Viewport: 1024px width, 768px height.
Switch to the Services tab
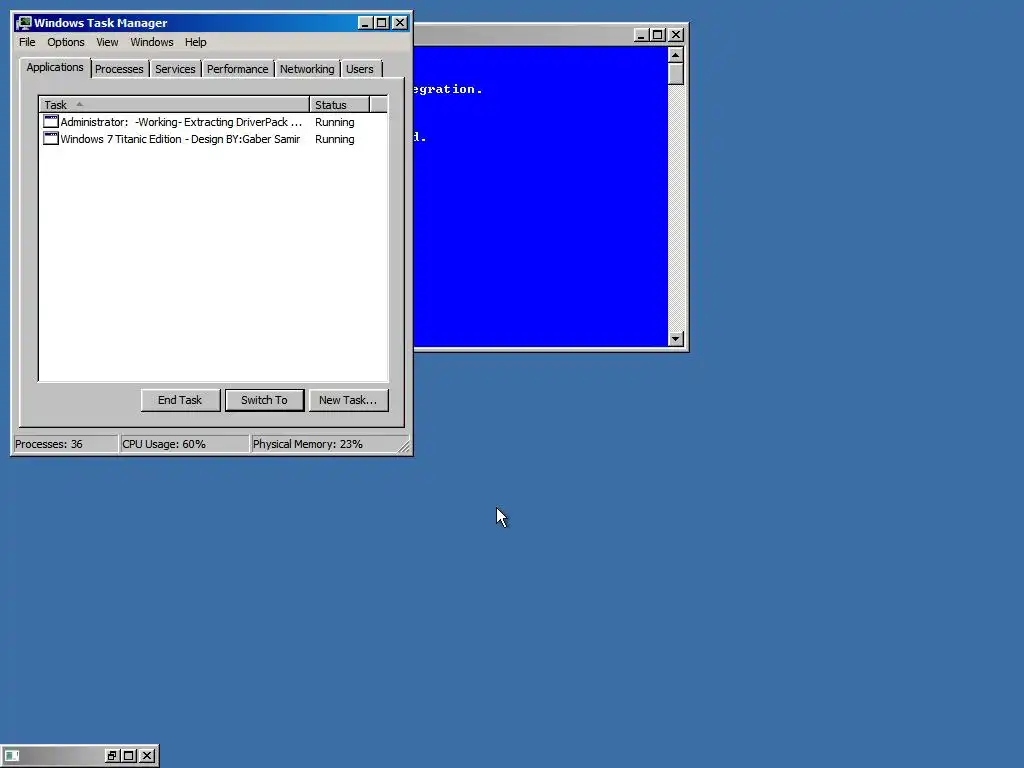coord(175,69)
